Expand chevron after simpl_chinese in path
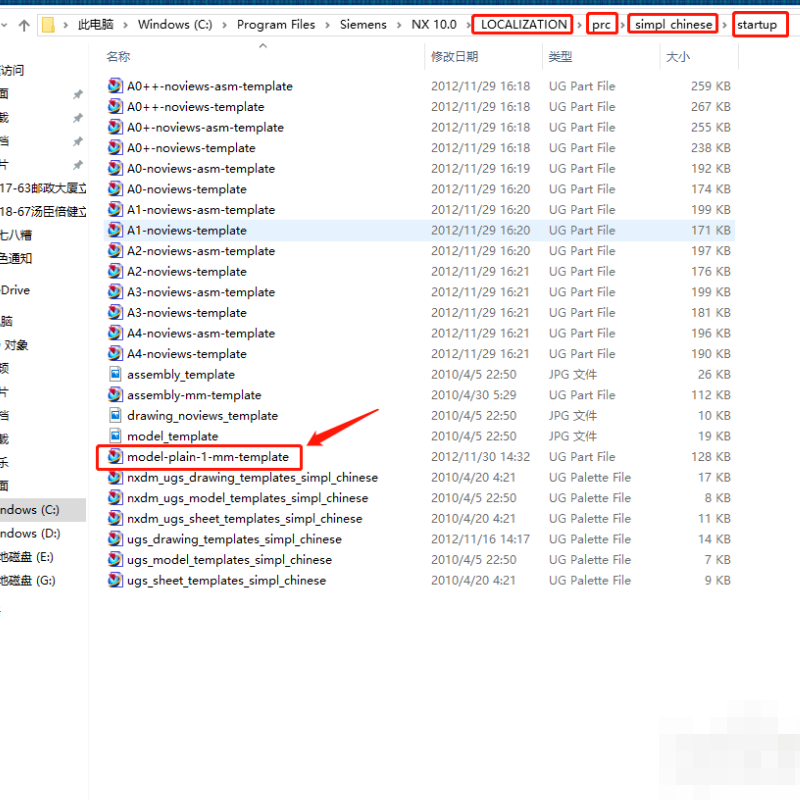The width and height of the screenshot is (800, 800). click(724, 25)
